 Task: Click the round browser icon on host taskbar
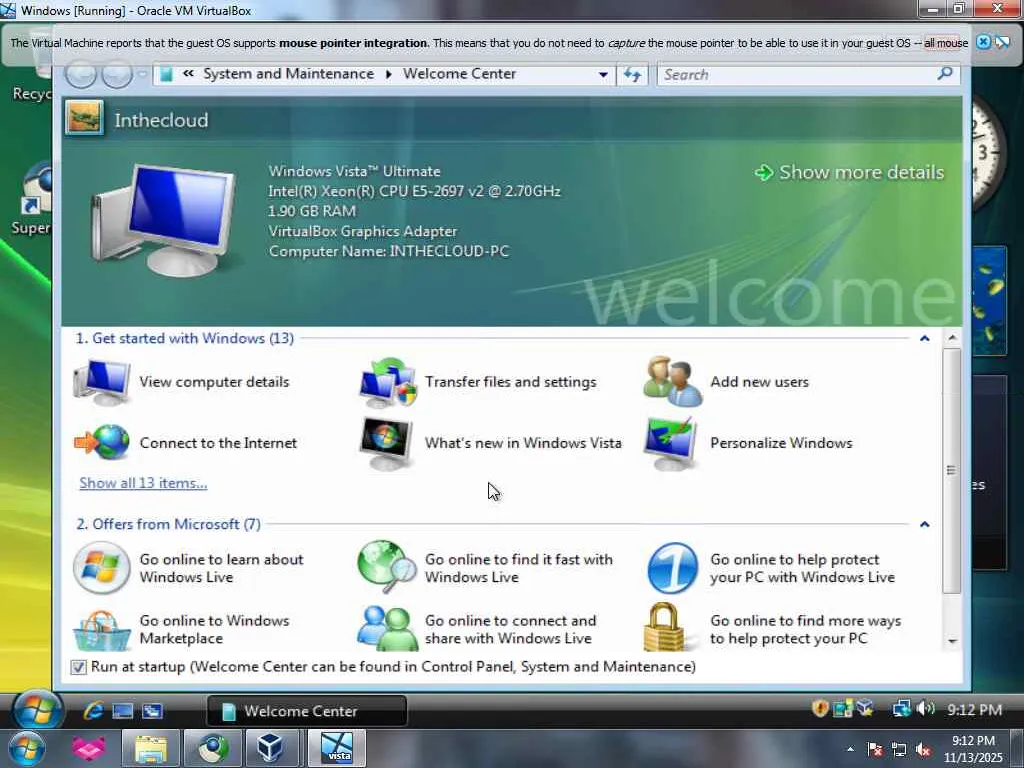point(213,748)
